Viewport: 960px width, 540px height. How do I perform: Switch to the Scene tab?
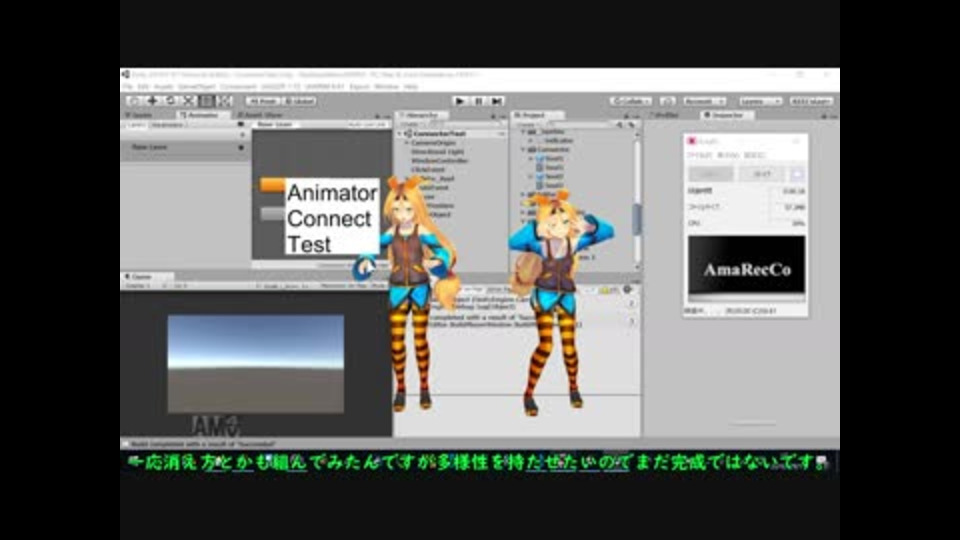click(140, 115)
